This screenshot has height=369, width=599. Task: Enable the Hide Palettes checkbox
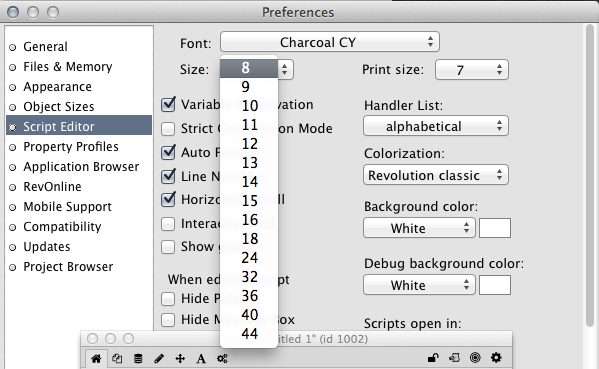pyautogui.click(x=168, y=299)
